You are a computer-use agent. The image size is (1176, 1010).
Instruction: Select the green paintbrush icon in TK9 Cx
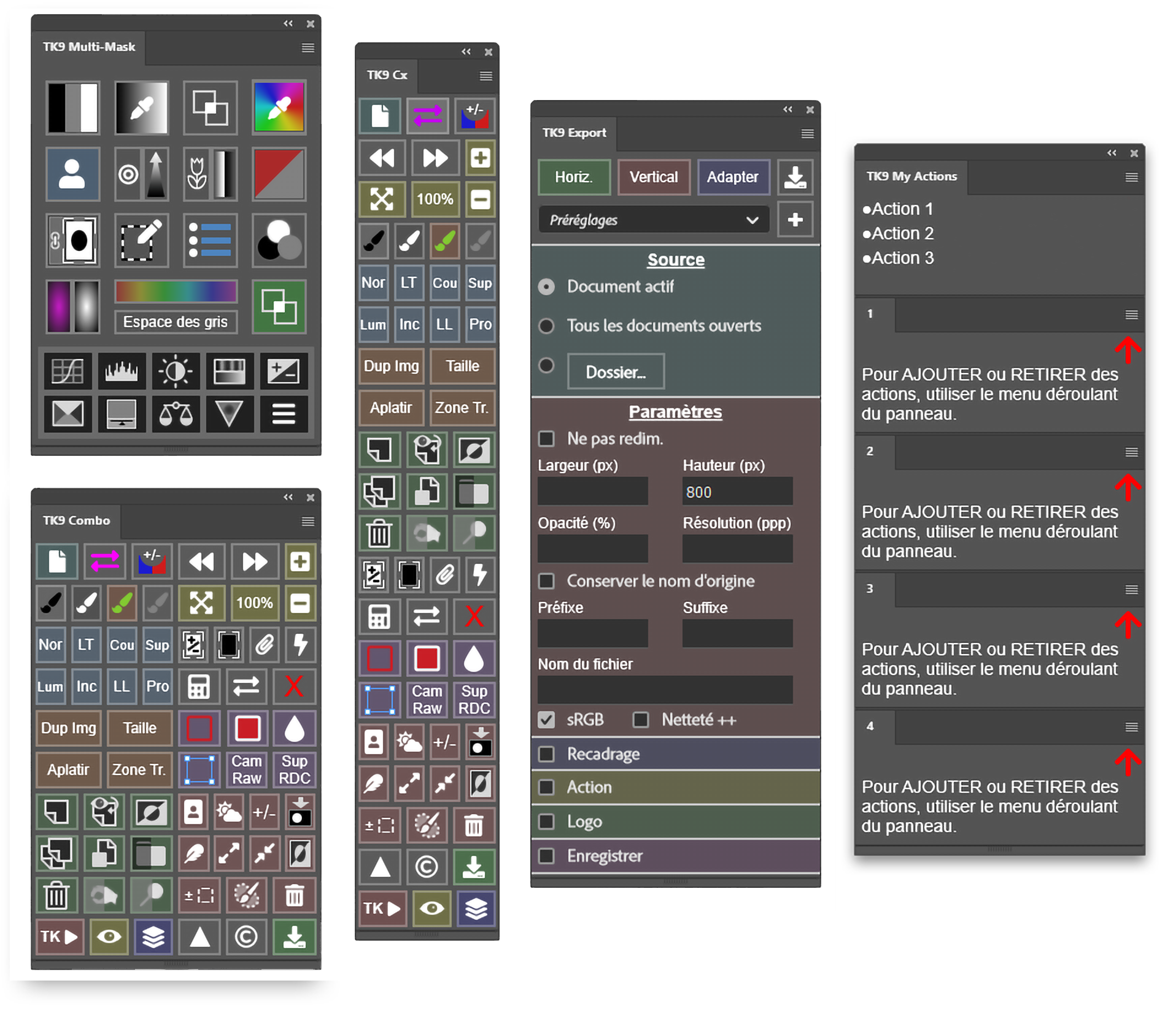pos(445,241)
